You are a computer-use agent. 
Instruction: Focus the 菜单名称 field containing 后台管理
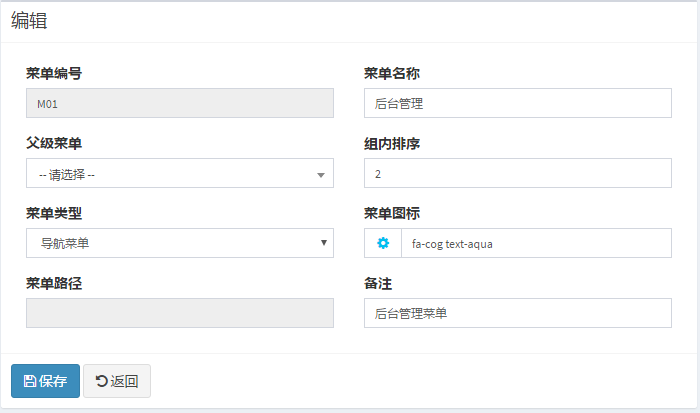tap(518, 103)
